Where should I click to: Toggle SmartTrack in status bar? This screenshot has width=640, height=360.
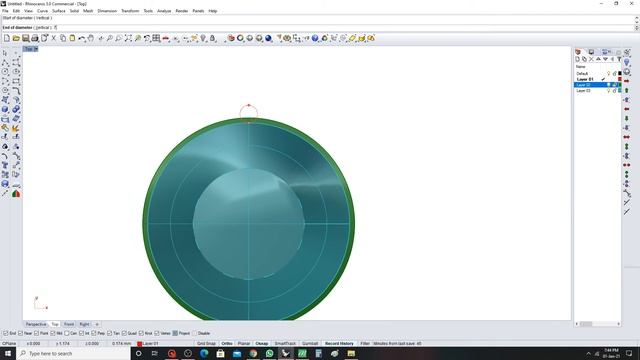[285, 344]
